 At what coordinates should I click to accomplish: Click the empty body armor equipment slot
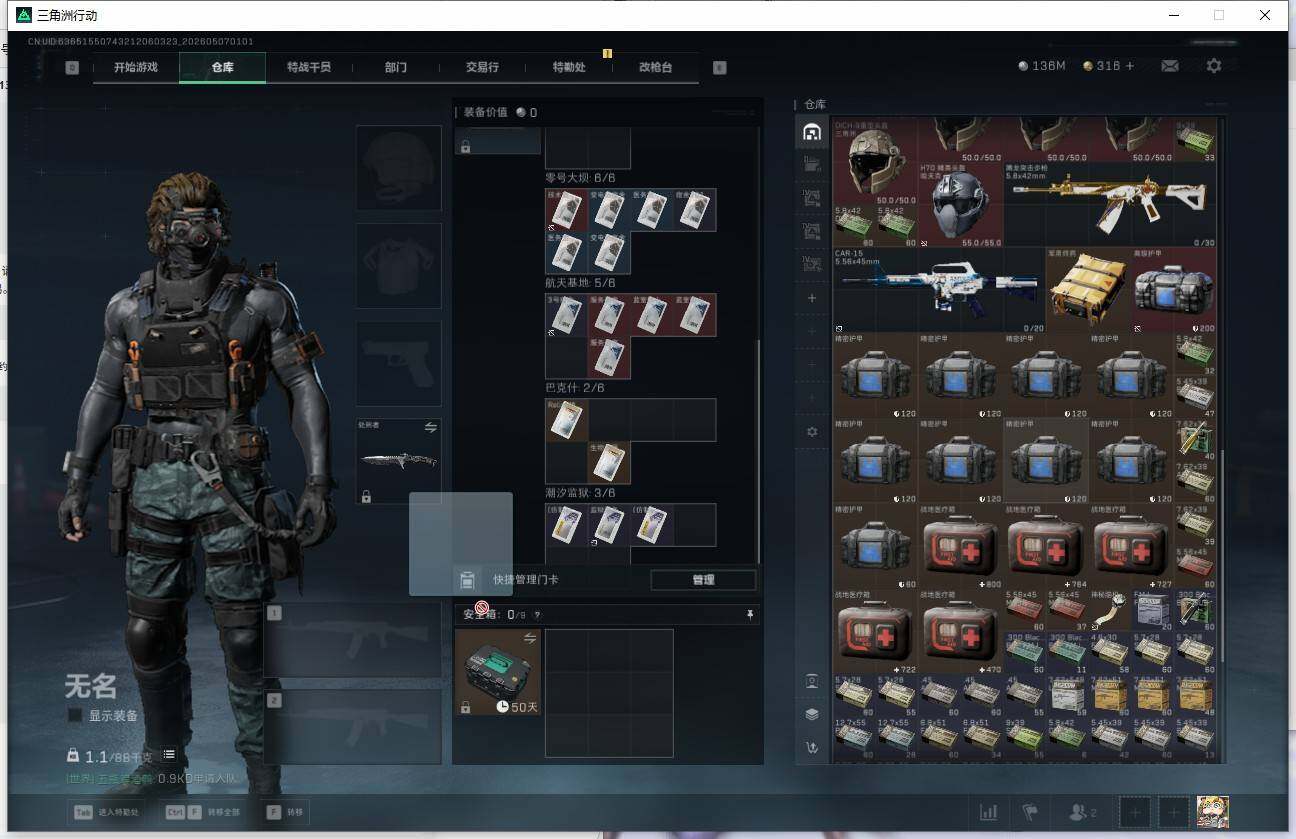[399, 266]
